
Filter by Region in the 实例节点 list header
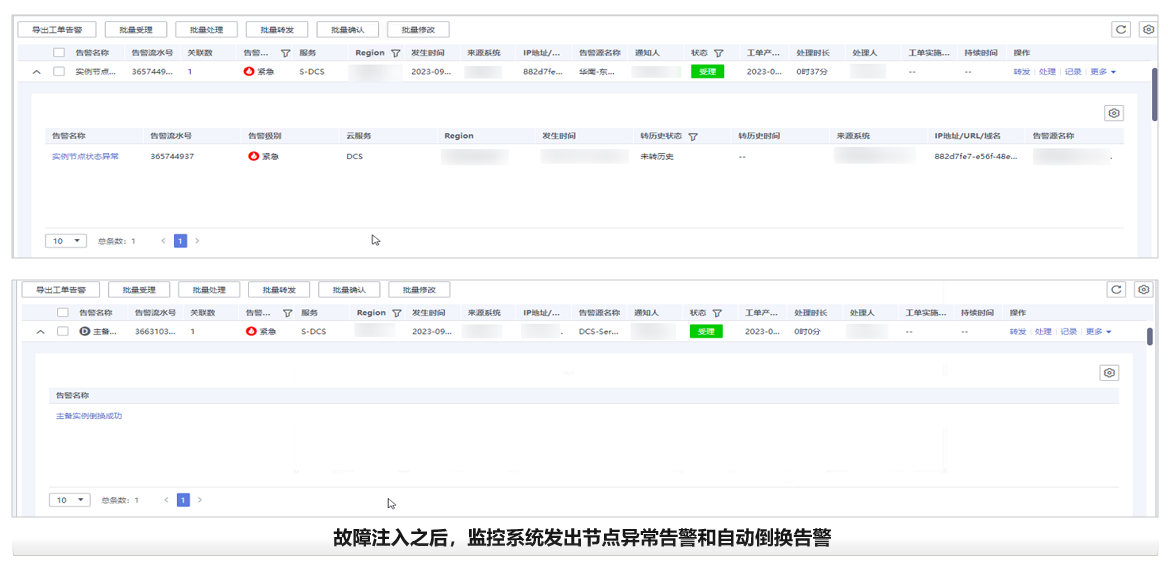point(396,54)
